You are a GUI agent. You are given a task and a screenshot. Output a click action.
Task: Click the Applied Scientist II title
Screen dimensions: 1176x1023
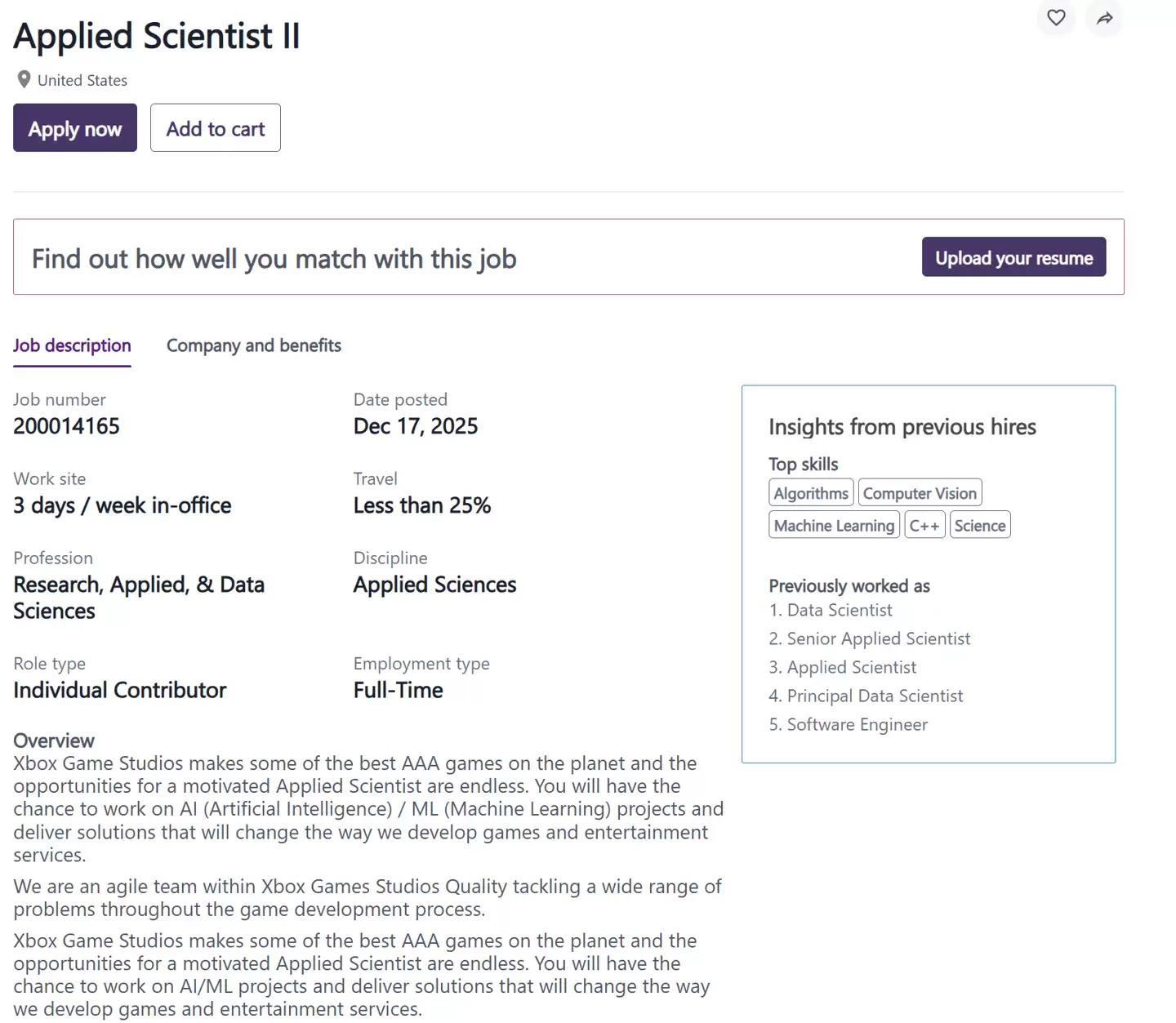click(x=157, y=36)
